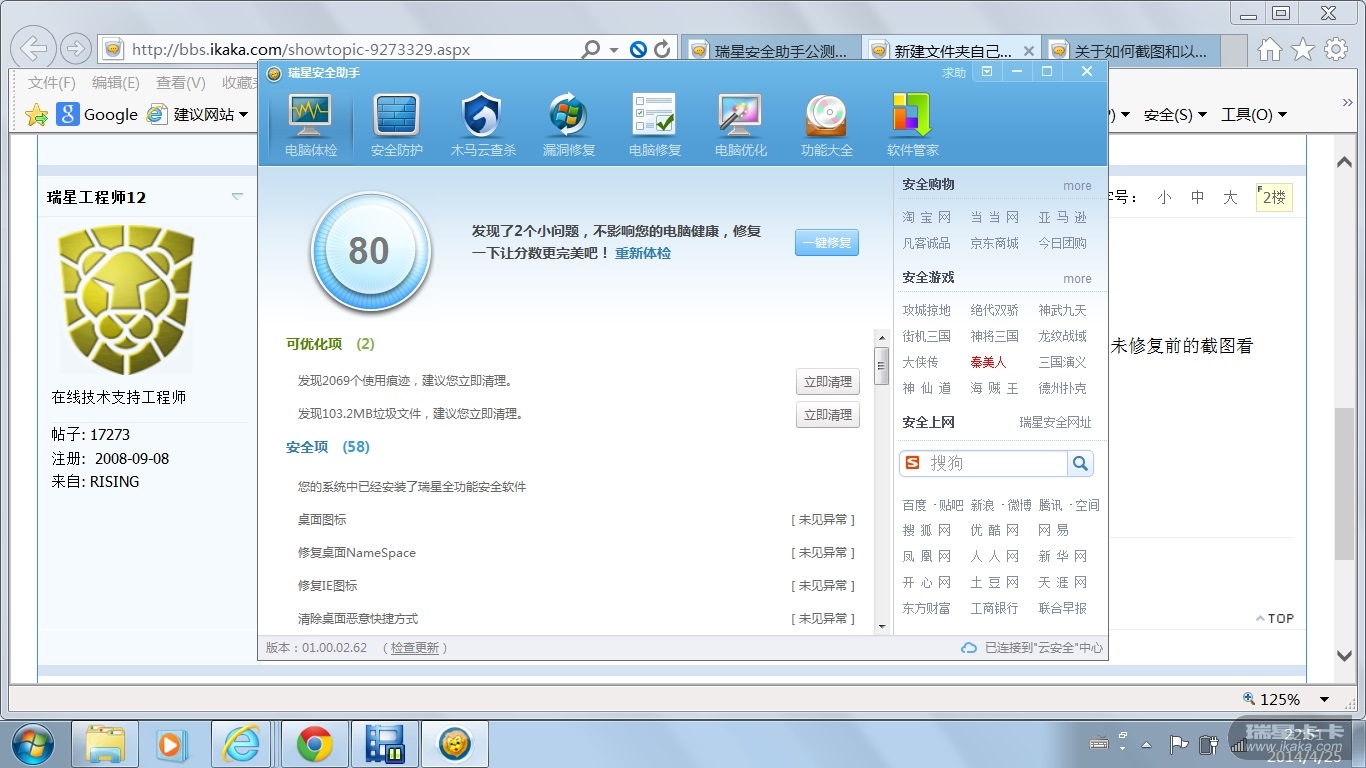Type in the 搜狗 search input field
Image resolution: width=1366 pixels, height=768 pixels.
[995, 463]
